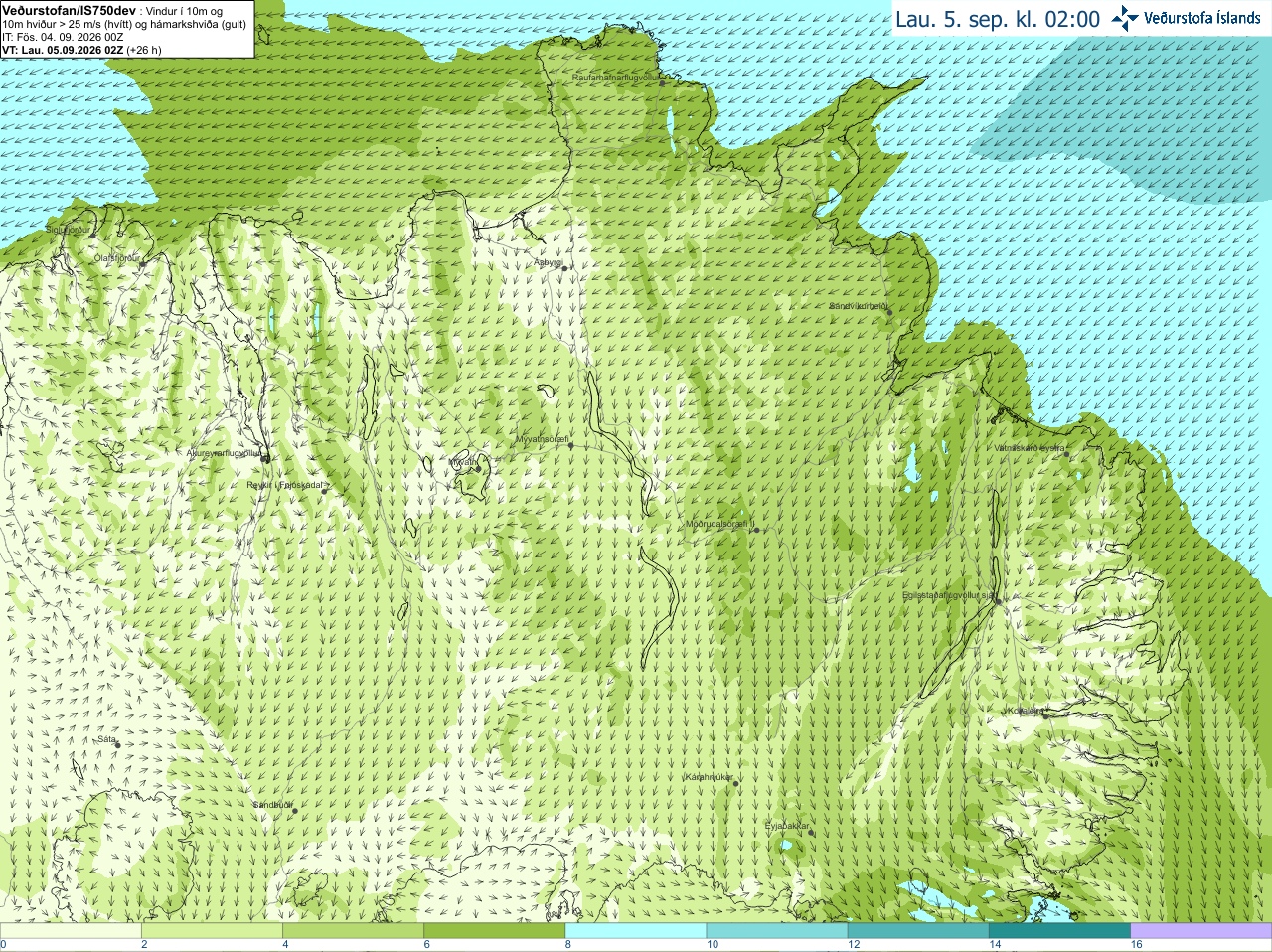Click the Kárahnjúkar station dot
This screenshot has height=952, width=1272.
(736, 783)
